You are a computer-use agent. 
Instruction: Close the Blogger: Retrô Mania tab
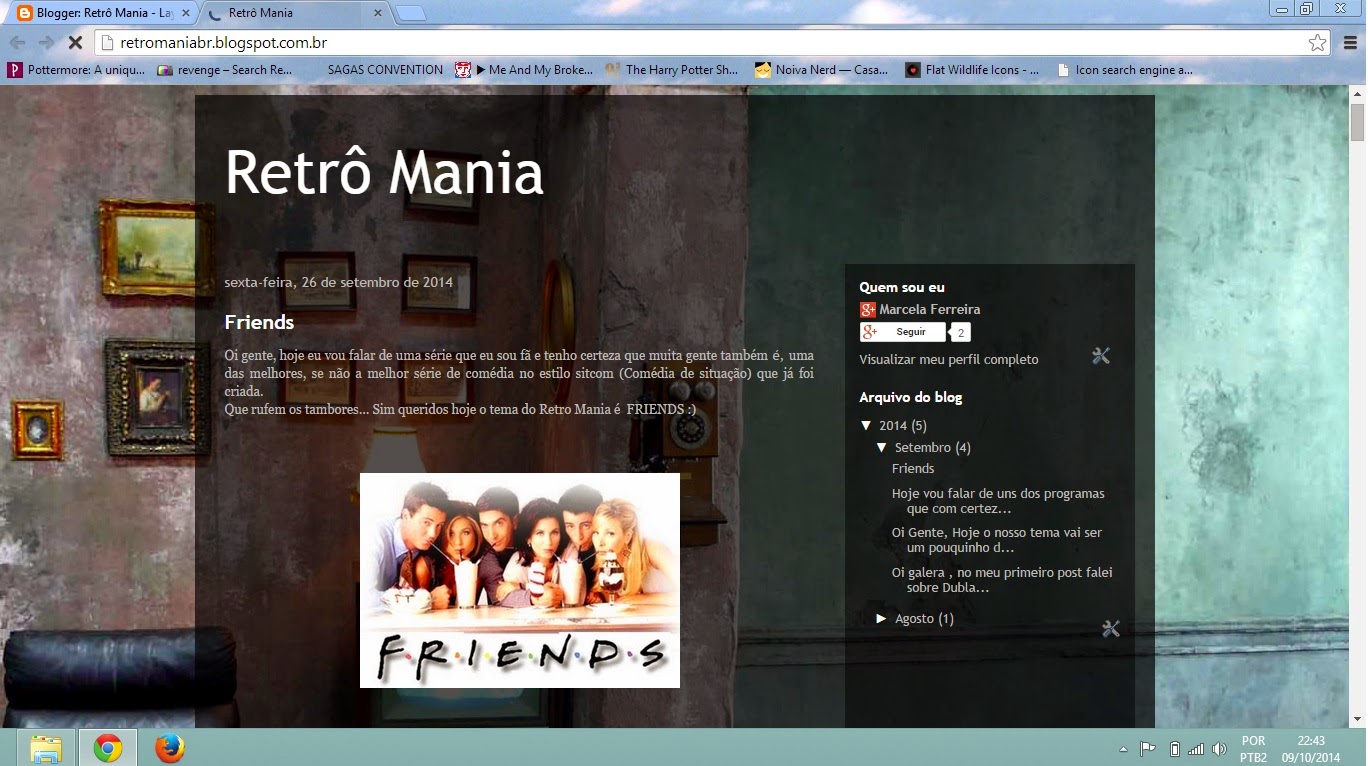tap(186, 14)
